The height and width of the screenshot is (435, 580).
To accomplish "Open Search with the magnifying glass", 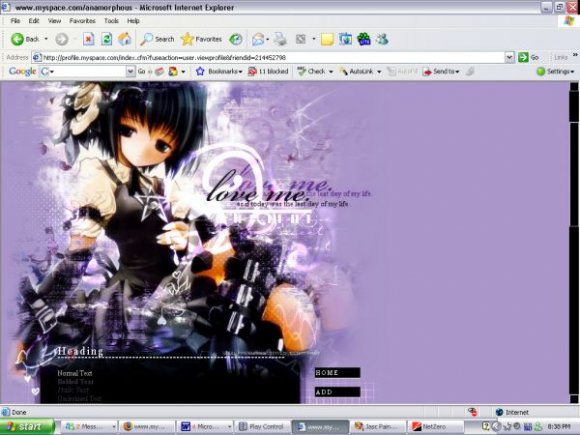I will [x=157, y=39].
